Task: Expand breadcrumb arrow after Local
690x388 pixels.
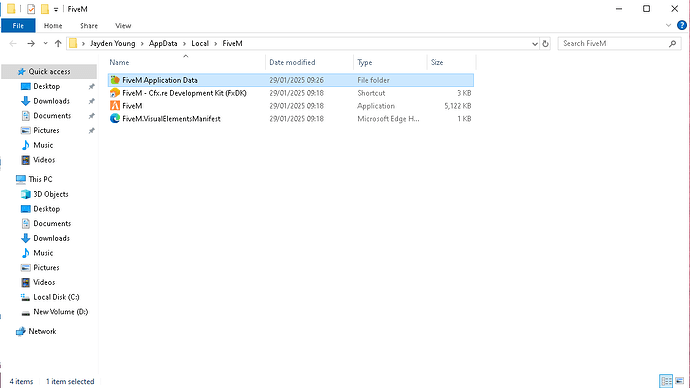Action: point(216,44)
